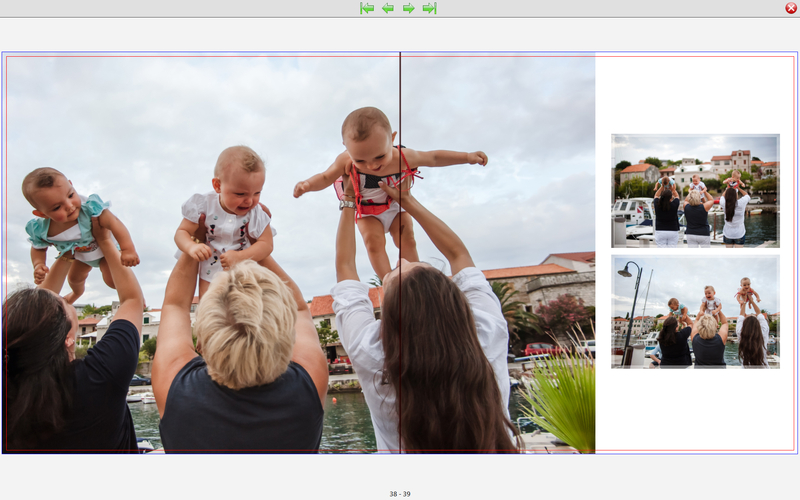Select the lower small photo on right page
The image size is (800, 500).
(x=695, y=311)
